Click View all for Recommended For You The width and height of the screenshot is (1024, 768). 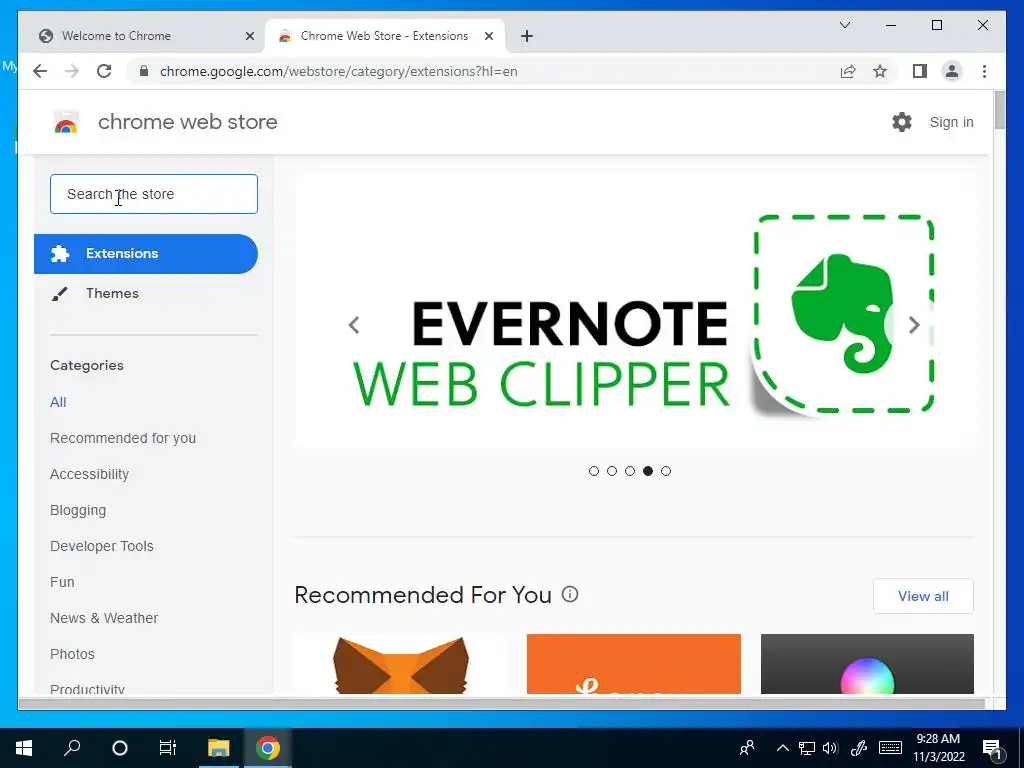tap(923, 596)
